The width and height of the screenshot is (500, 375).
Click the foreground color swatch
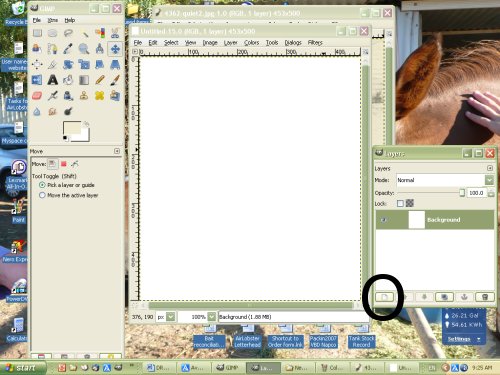click(x=72, y=128)
